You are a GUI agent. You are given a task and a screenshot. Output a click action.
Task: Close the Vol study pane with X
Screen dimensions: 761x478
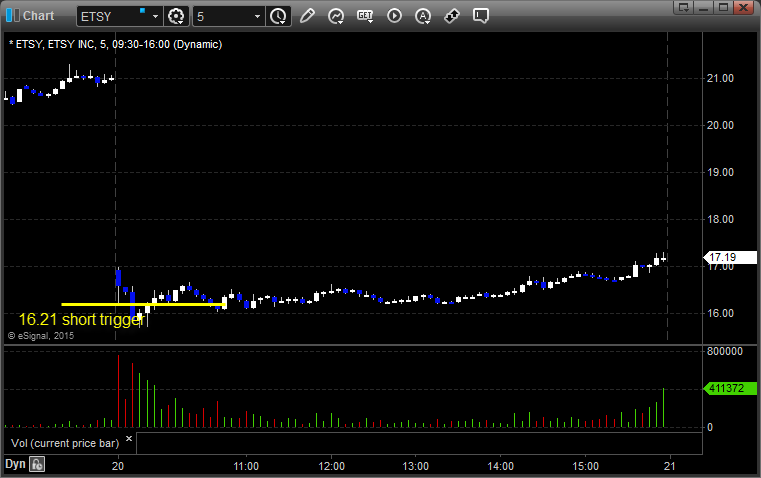point(129,438)
